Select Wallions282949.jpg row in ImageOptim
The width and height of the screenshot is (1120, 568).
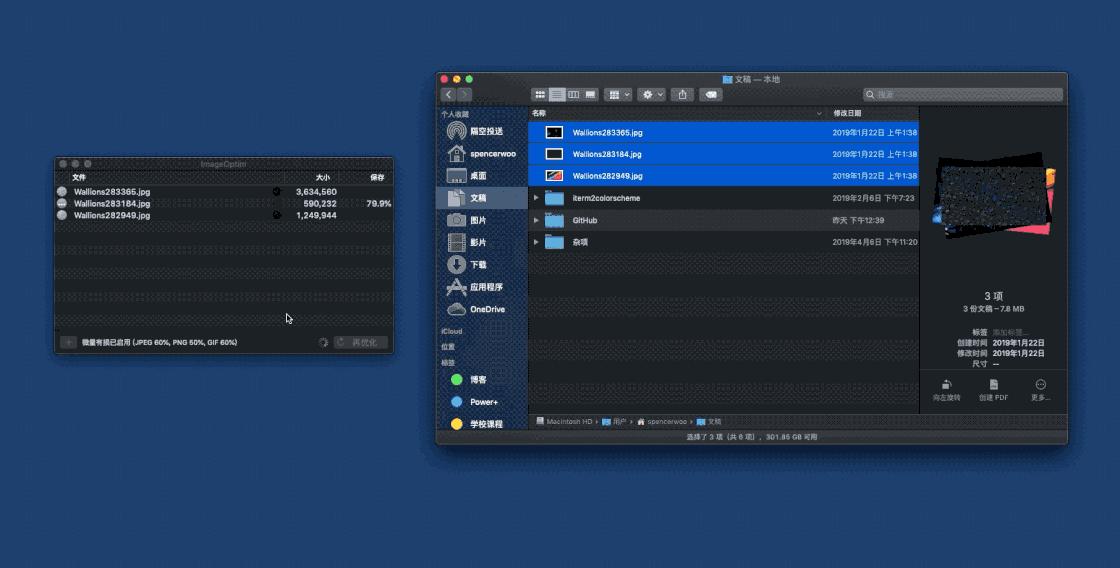click(224, 215)
